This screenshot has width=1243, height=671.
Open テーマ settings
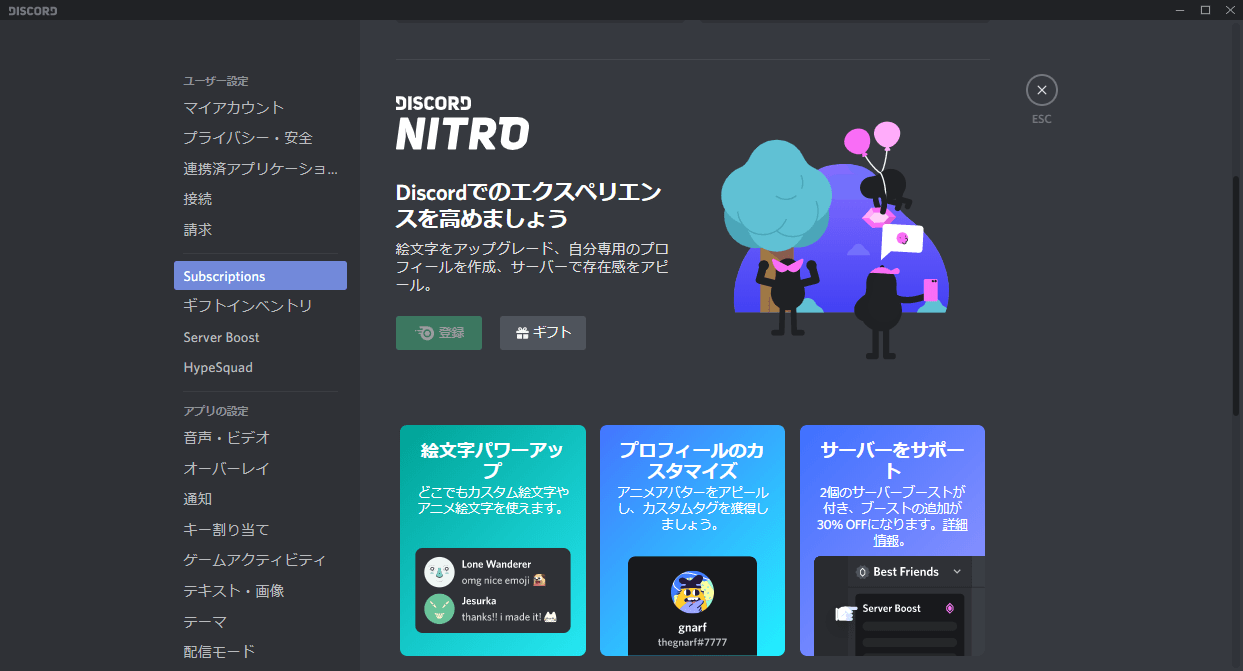coord(260,621)
